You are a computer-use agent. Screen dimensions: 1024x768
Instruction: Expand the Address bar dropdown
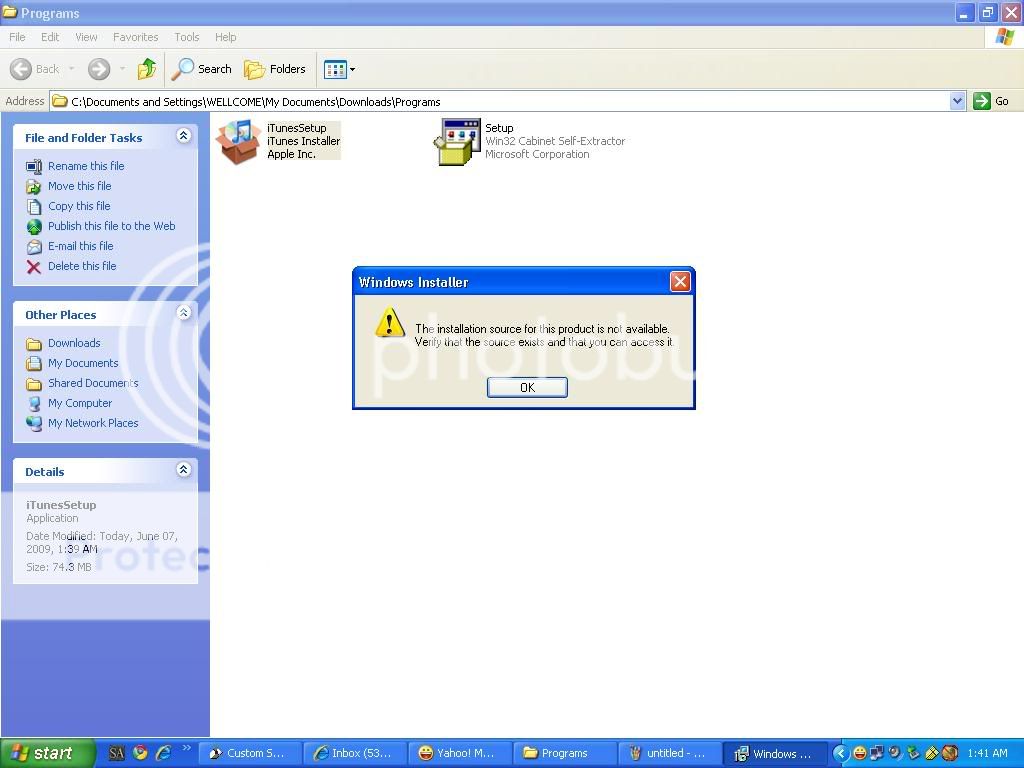tap(957, 101)
